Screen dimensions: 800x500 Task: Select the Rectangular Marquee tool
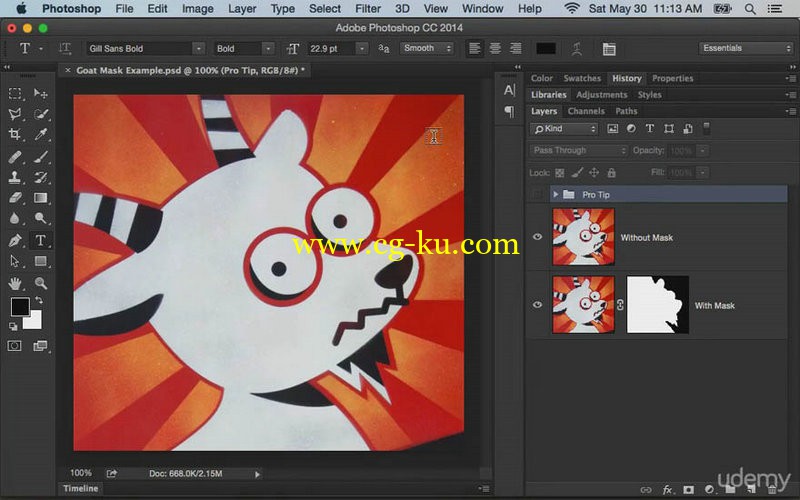tap(15, 93)
